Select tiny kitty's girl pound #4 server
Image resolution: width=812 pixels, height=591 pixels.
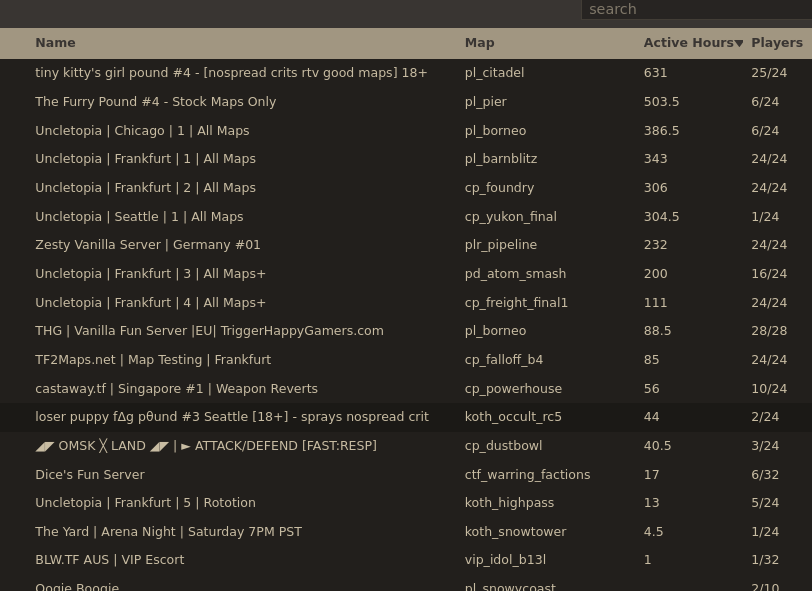(x=406, y=73)
